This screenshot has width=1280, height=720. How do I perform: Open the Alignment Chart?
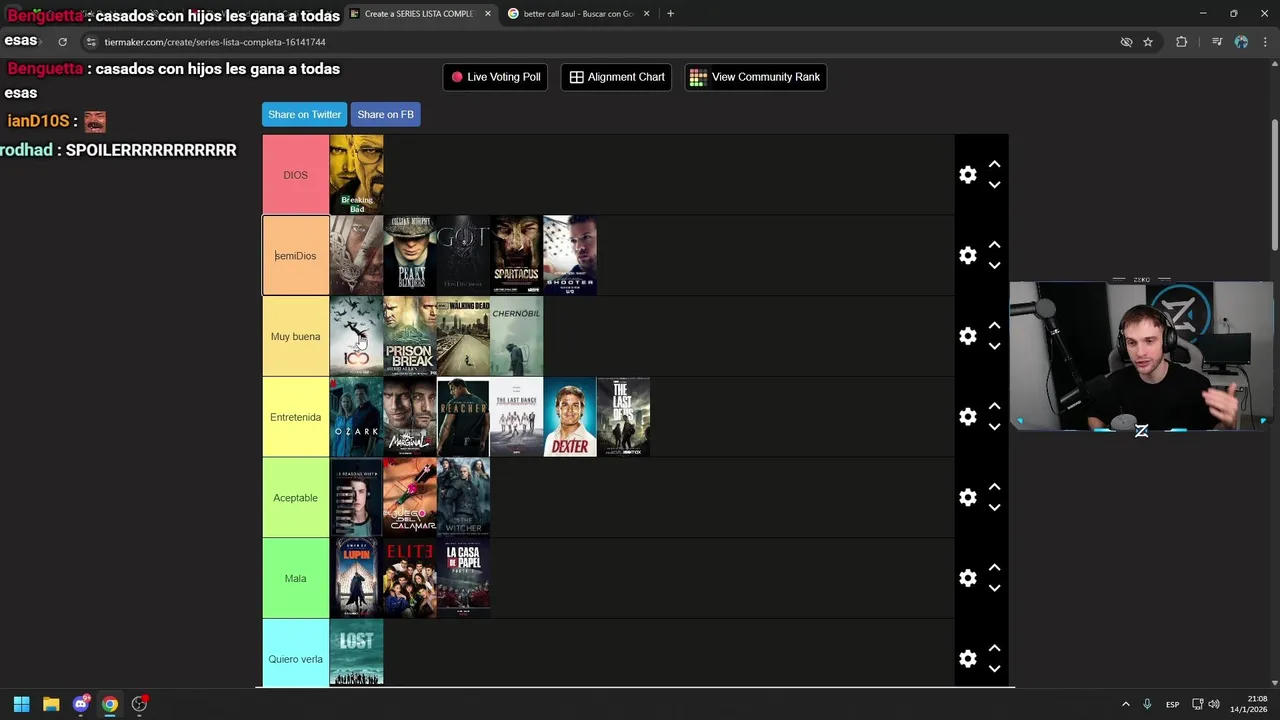click(x=617, y=77)
